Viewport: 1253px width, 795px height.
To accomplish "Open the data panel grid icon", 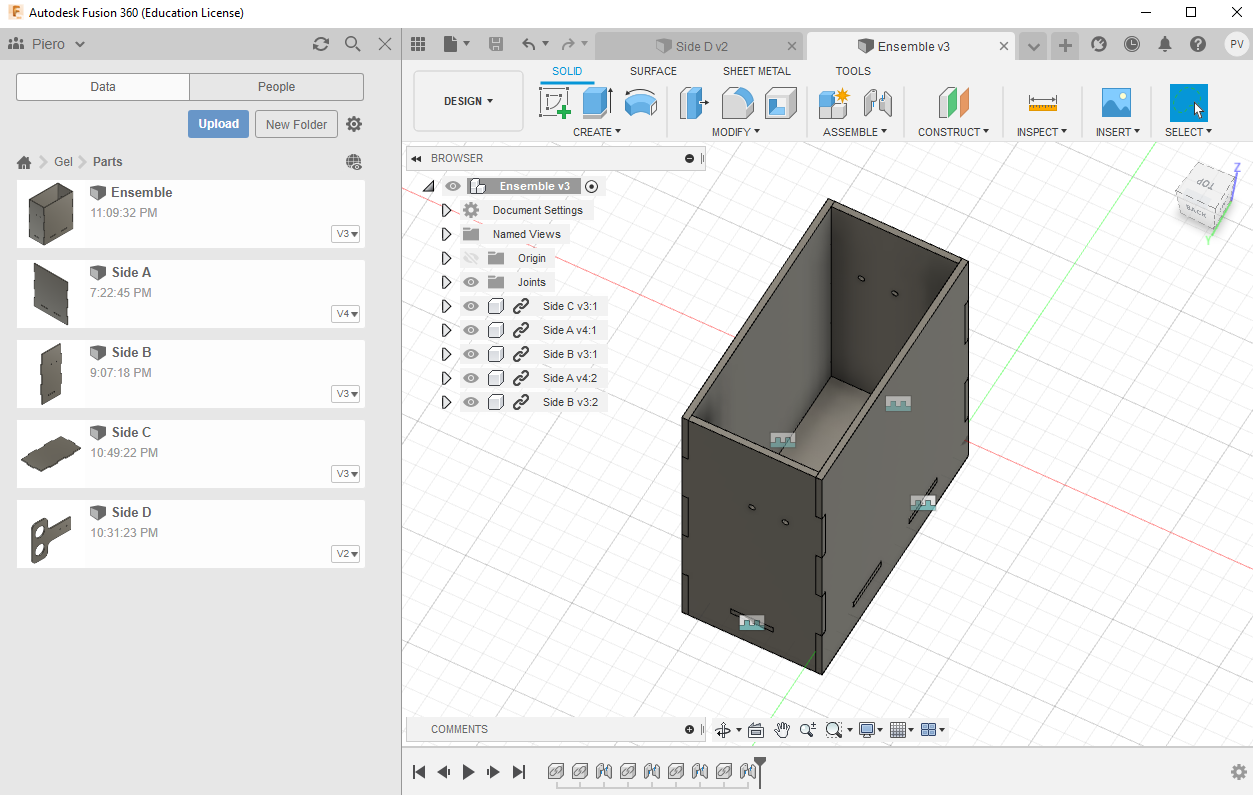I will tap(418, 44).
